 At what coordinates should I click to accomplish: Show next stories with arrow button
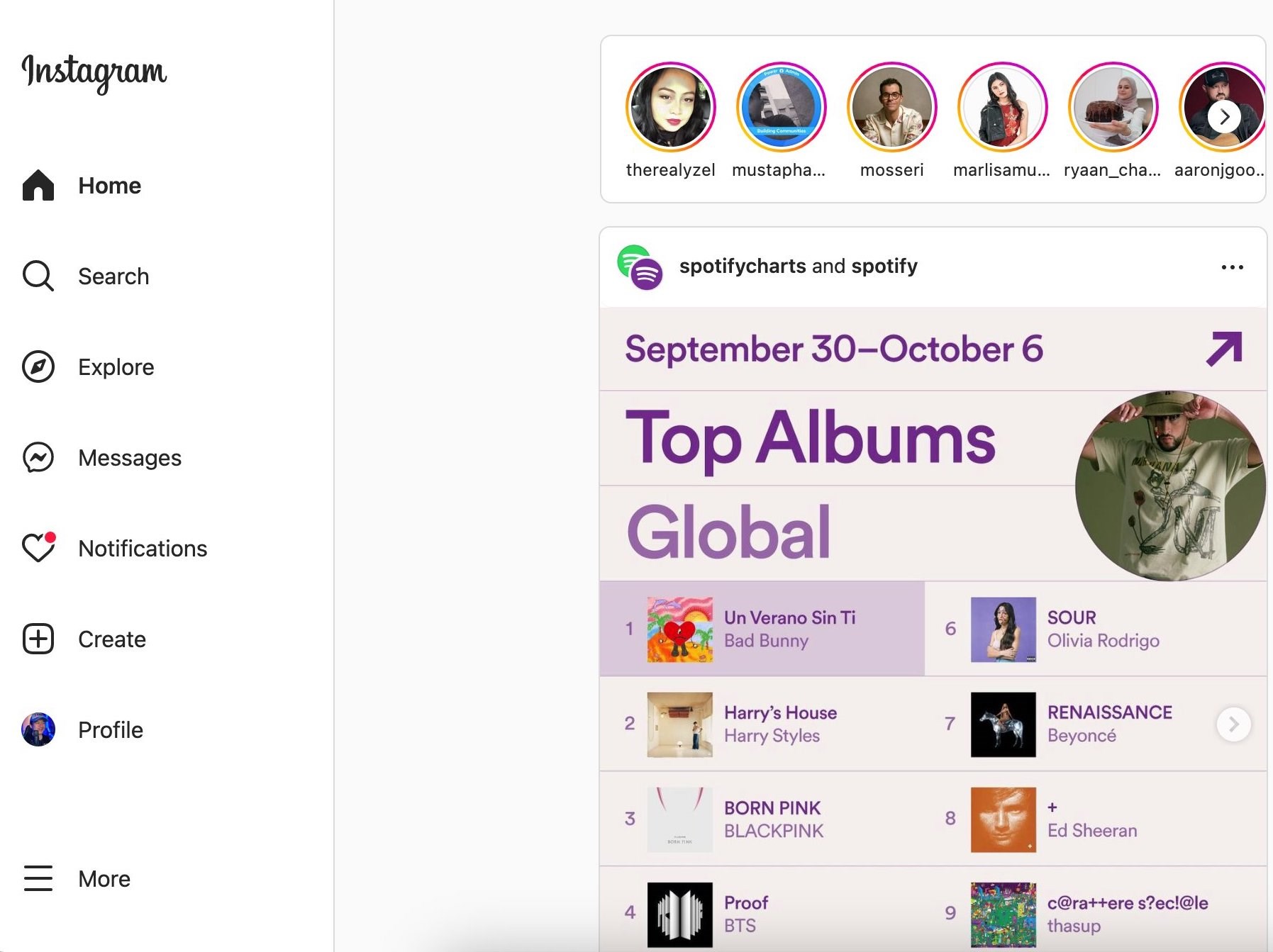tap(1225, 117)
